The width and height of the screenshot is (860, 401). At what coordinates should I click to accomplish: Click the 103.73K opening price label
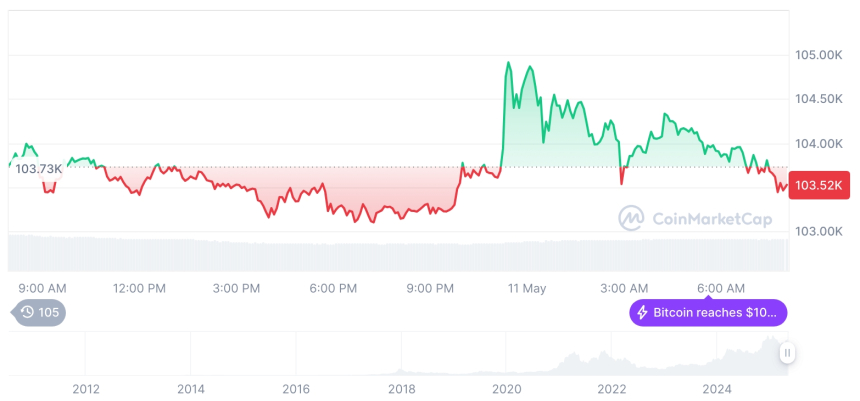[39, 169]
